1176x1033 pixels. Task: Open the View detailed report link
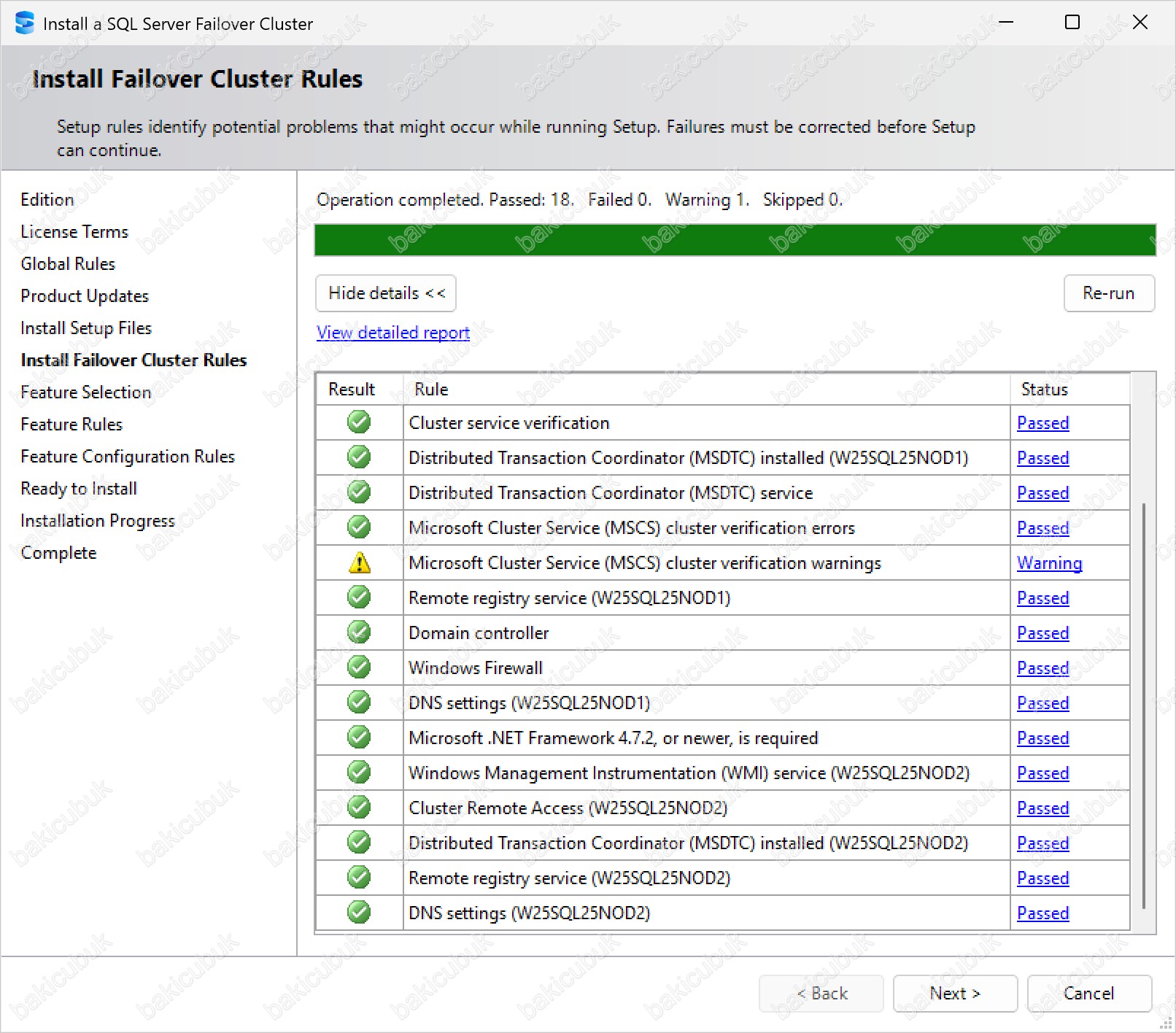tap(392, 333)
